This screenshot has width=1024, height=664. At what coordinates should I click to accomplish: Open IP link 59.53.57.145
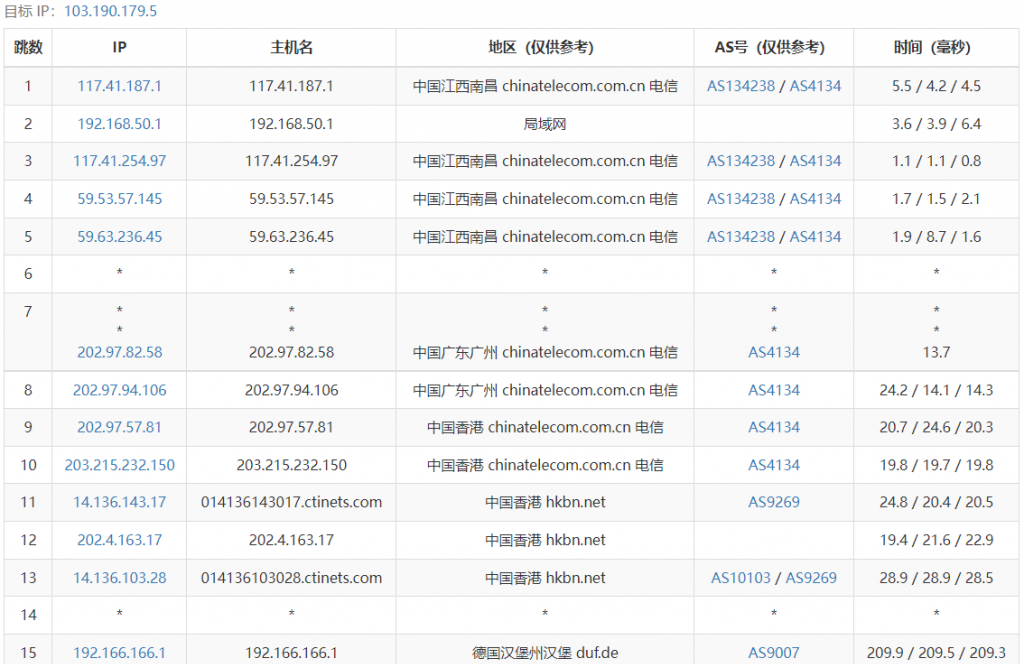tap(119, 199)
